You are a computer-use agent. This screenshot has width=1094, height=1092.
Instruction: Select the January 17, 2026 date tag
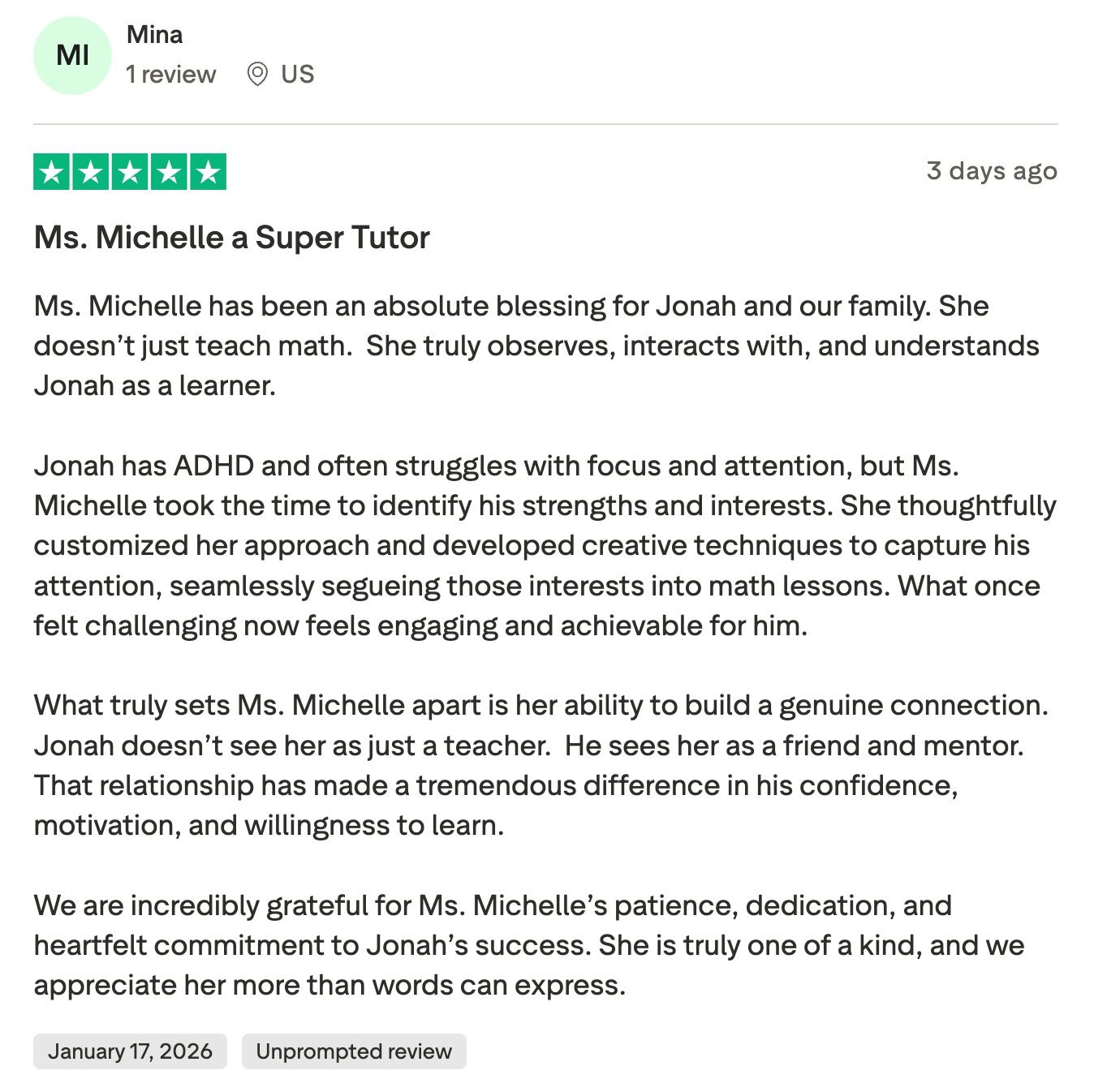[129, 1051]
